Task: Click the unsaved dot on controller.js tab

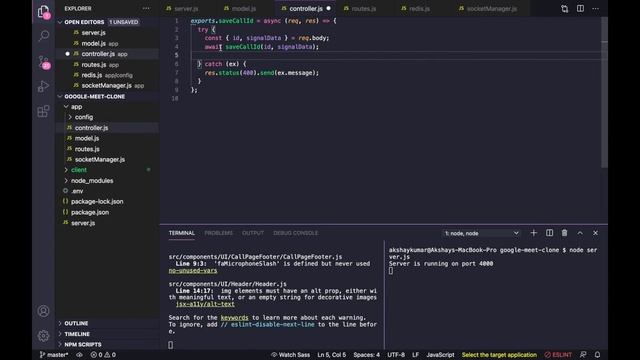Action: click(329, 8)
